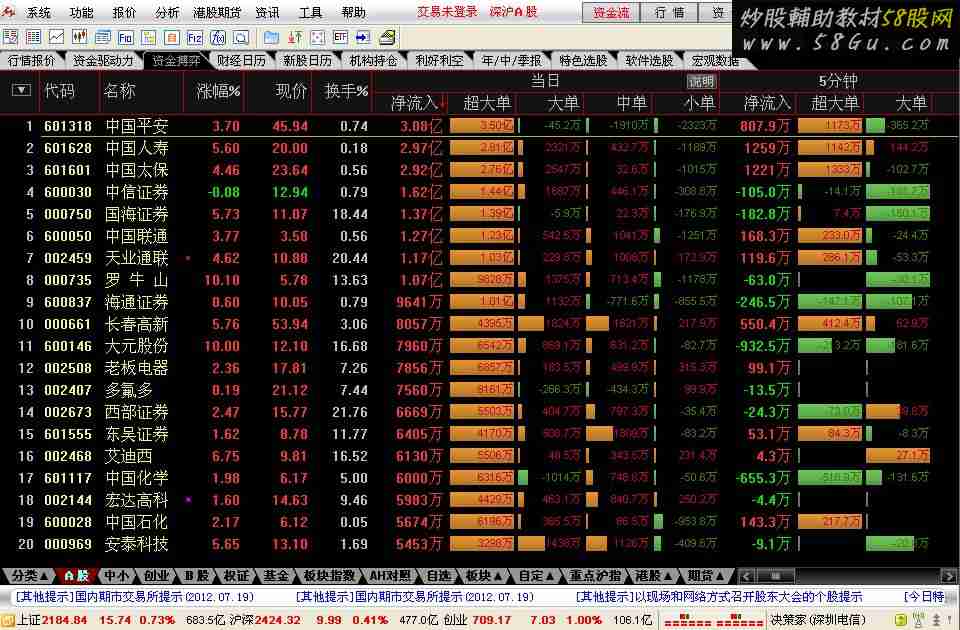This screenshot has width=960, height=630.
Task: Click the F10 company info icon
Action: 126,38
